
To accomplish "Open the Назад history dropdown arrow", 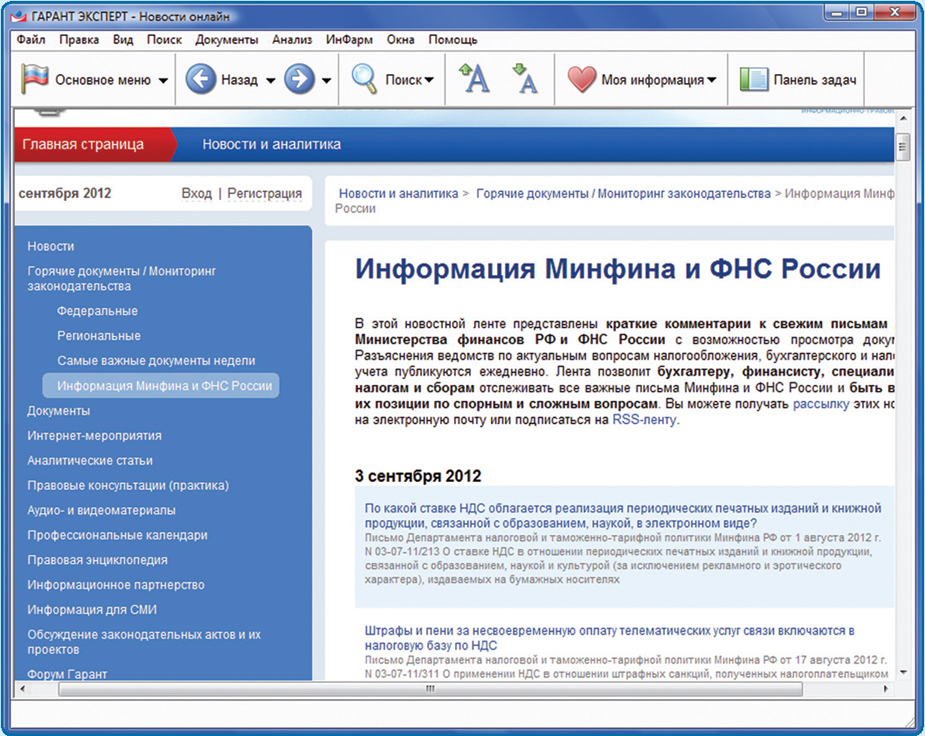I will pyautogui.click(x=270, y=81).
